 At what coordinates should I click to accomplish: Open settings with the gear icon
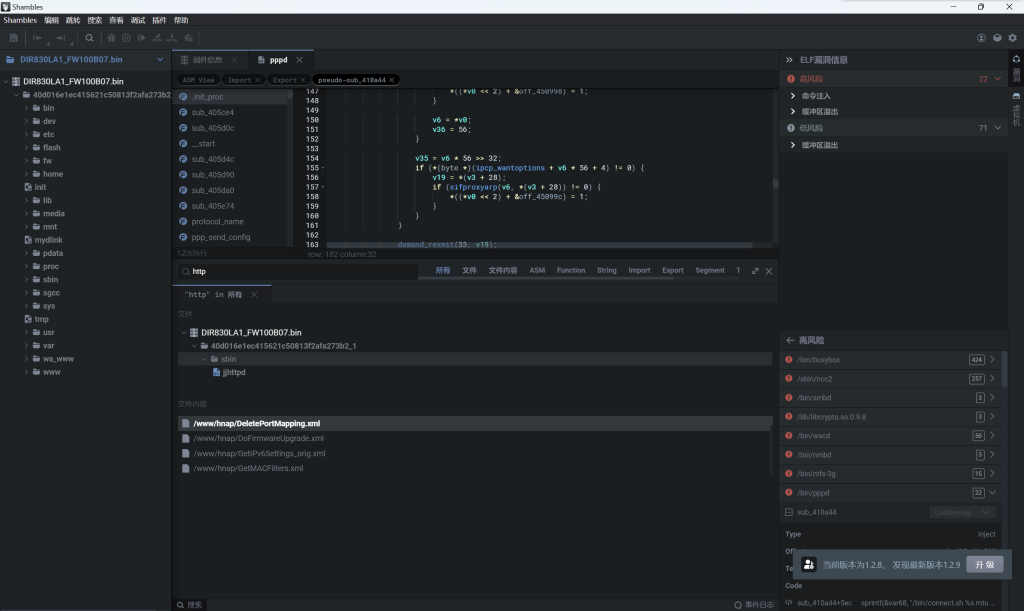(1012, 38)
